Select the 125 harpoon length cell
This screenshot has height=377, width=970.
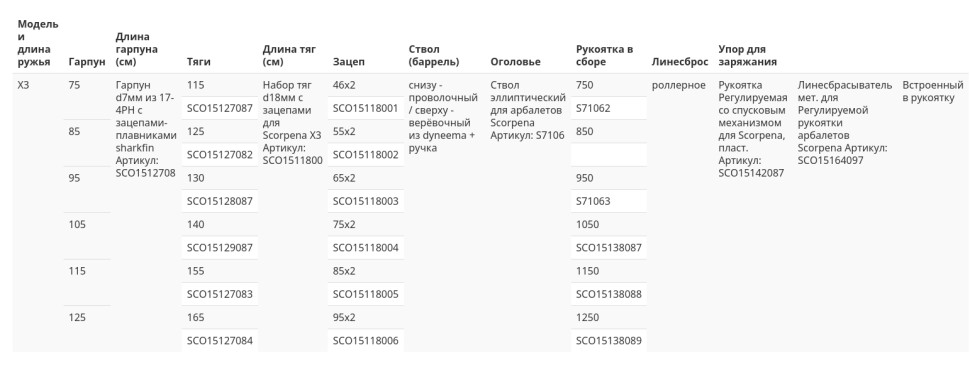click(87, 329)
